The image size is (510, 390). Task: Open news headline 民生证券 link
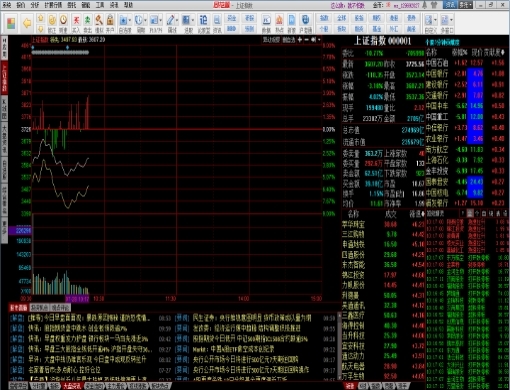[252, 318]
